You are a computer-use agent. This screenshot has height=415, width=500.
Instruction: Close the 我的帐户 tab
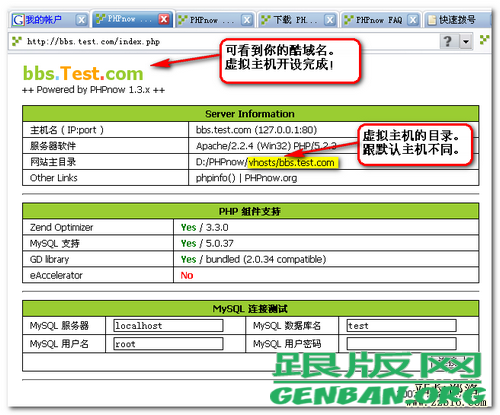(x=81, y=20)
